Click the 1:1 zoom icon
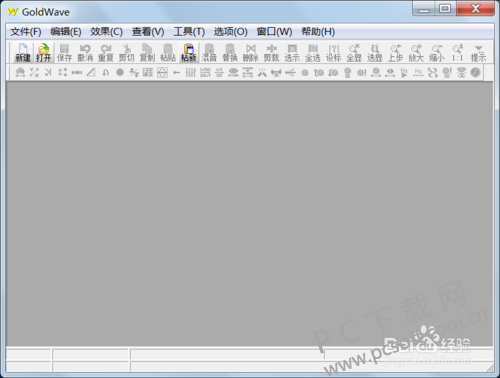The height and width of the screenshot is (378, 500). click(x=457, y=53)
